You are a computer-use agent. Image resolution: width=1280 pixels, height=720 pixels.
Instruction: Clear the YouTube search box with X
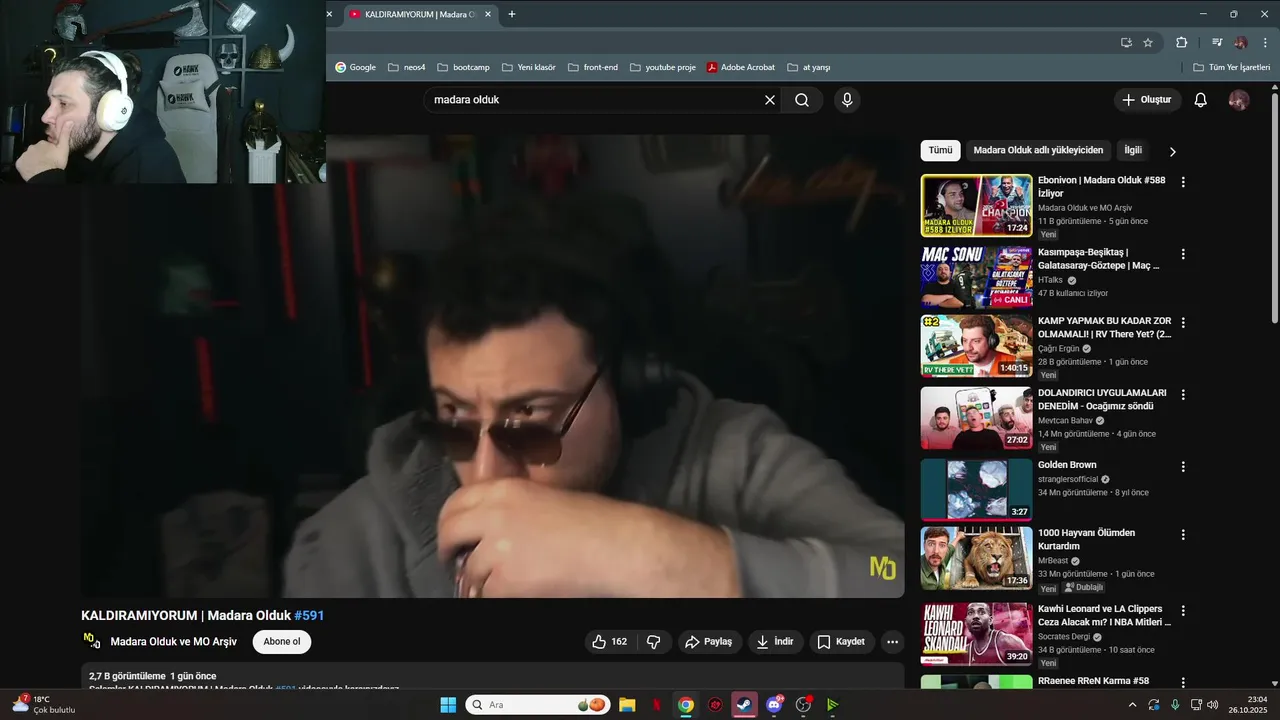click(x=770, y=100)
